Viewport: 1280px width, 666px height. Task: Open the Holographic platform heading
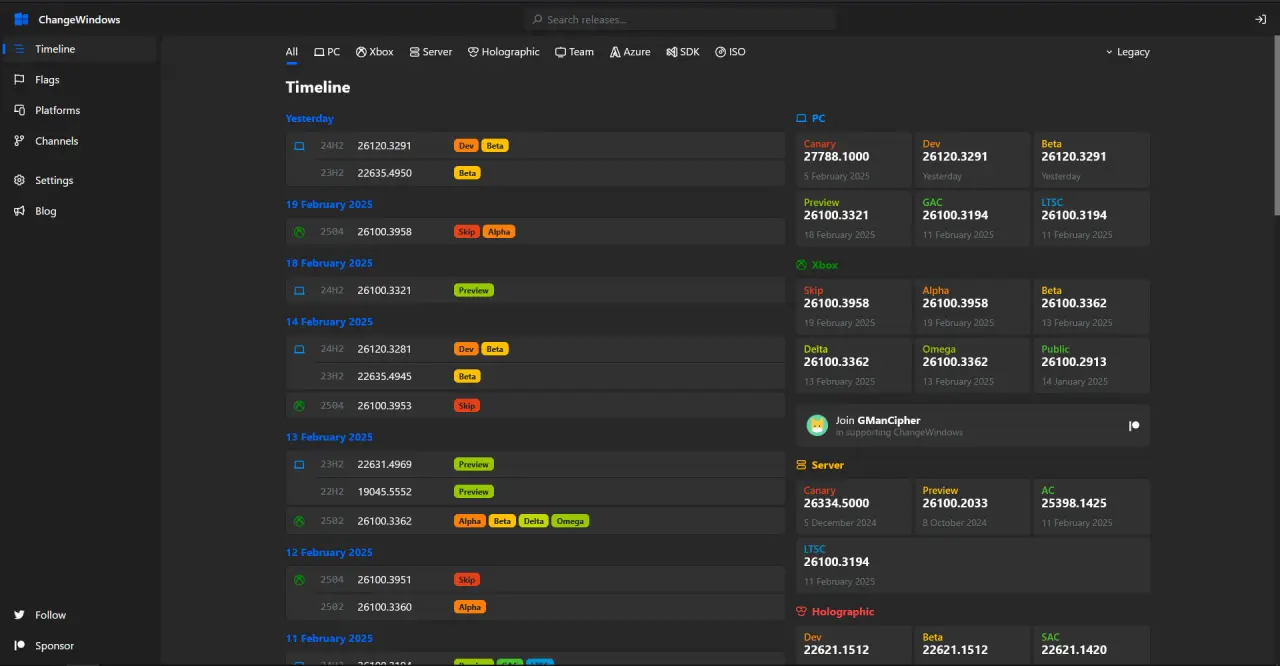pyautogui.click(x=835, y=612)
